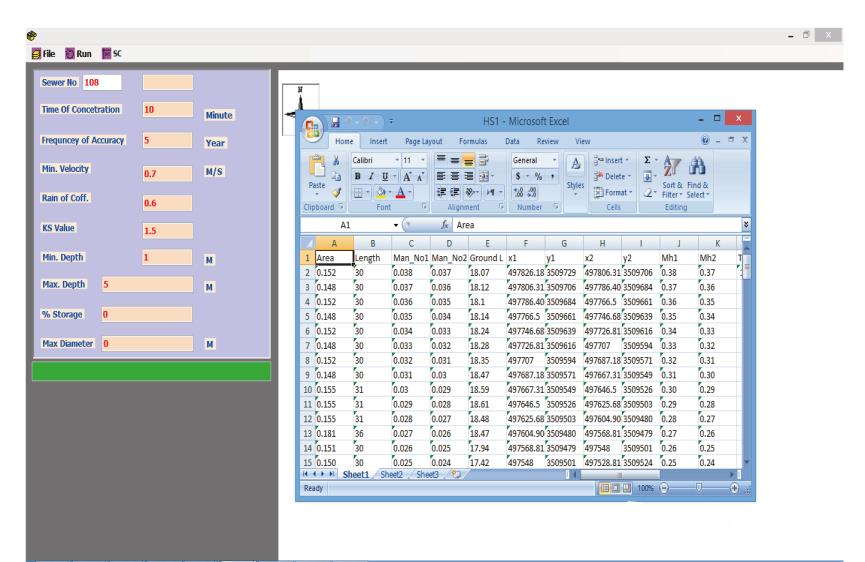Switch to the Insert ribbon tab

[x=378, y=141]
